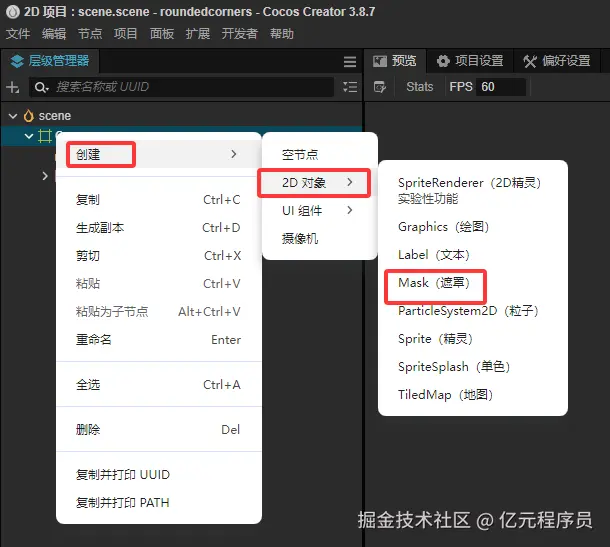Expand the 2D 对象 submenu arrow

coord(349,182)
